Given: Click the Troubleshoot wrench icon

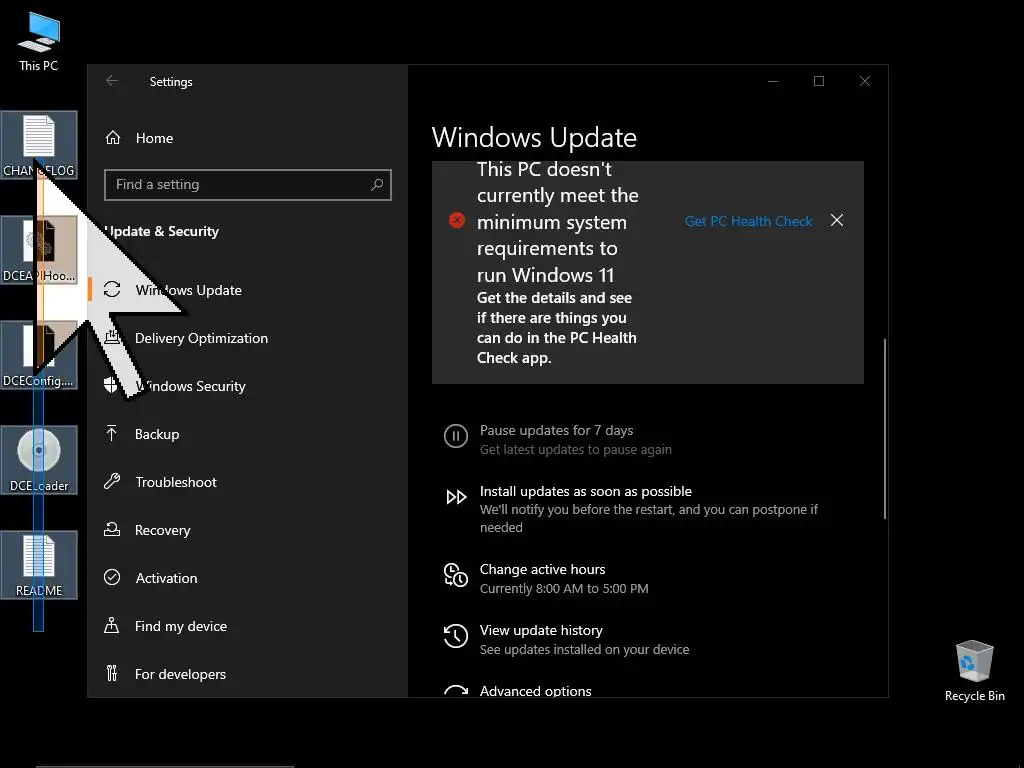Looking at the screenshot, I should coord(112,482).
